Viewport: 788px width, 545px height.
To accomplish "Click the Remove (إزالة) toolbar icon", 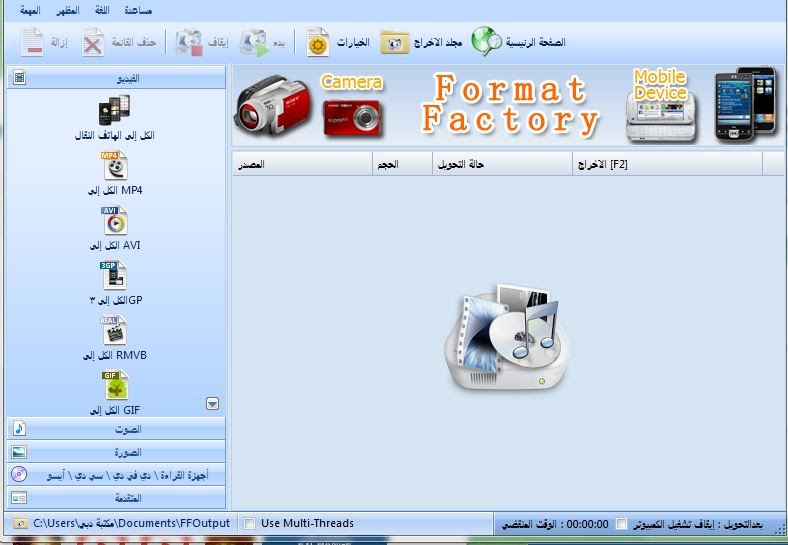I will tap(32, 42).
